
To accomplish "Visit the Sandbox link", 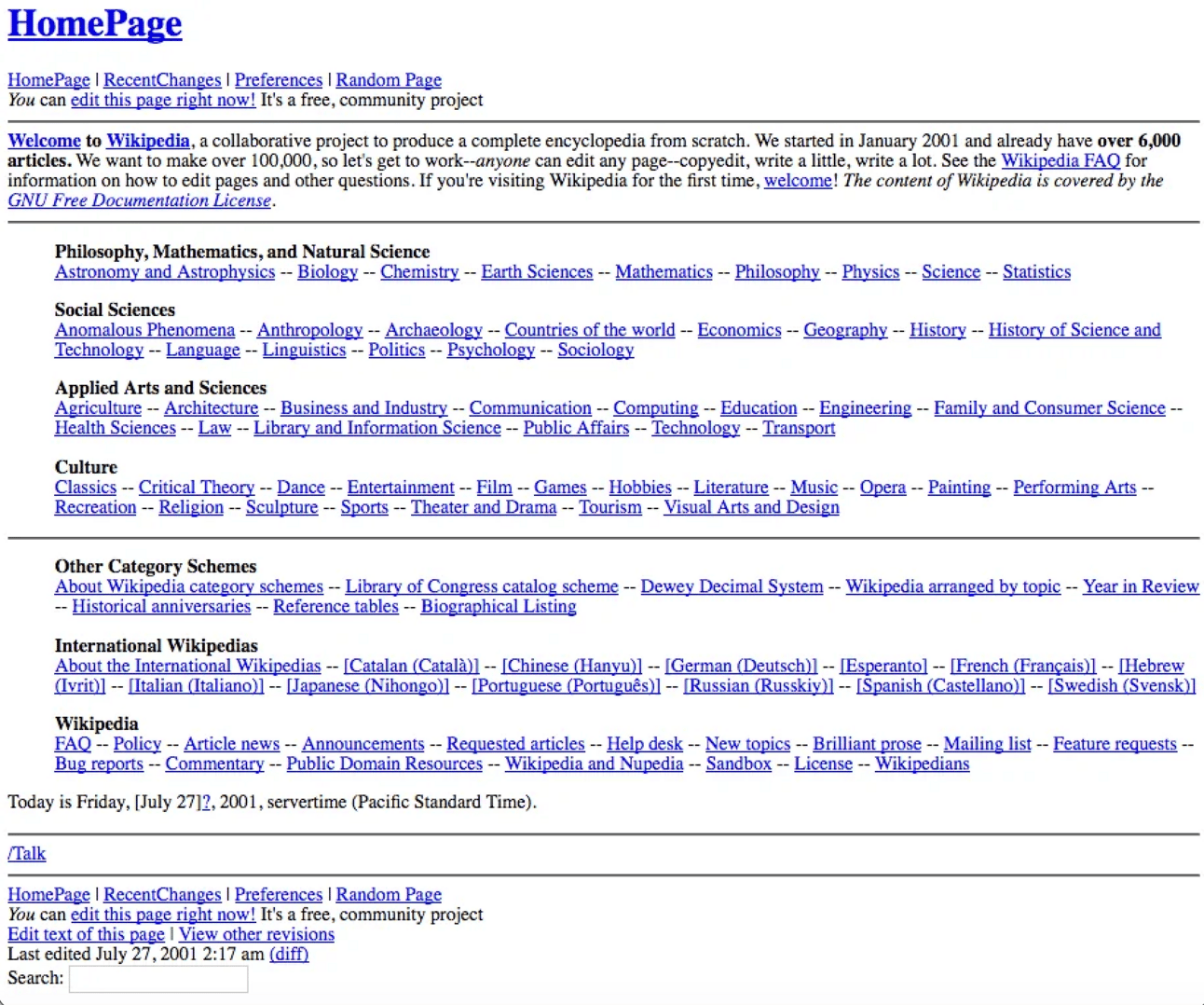I will [738, 764].
